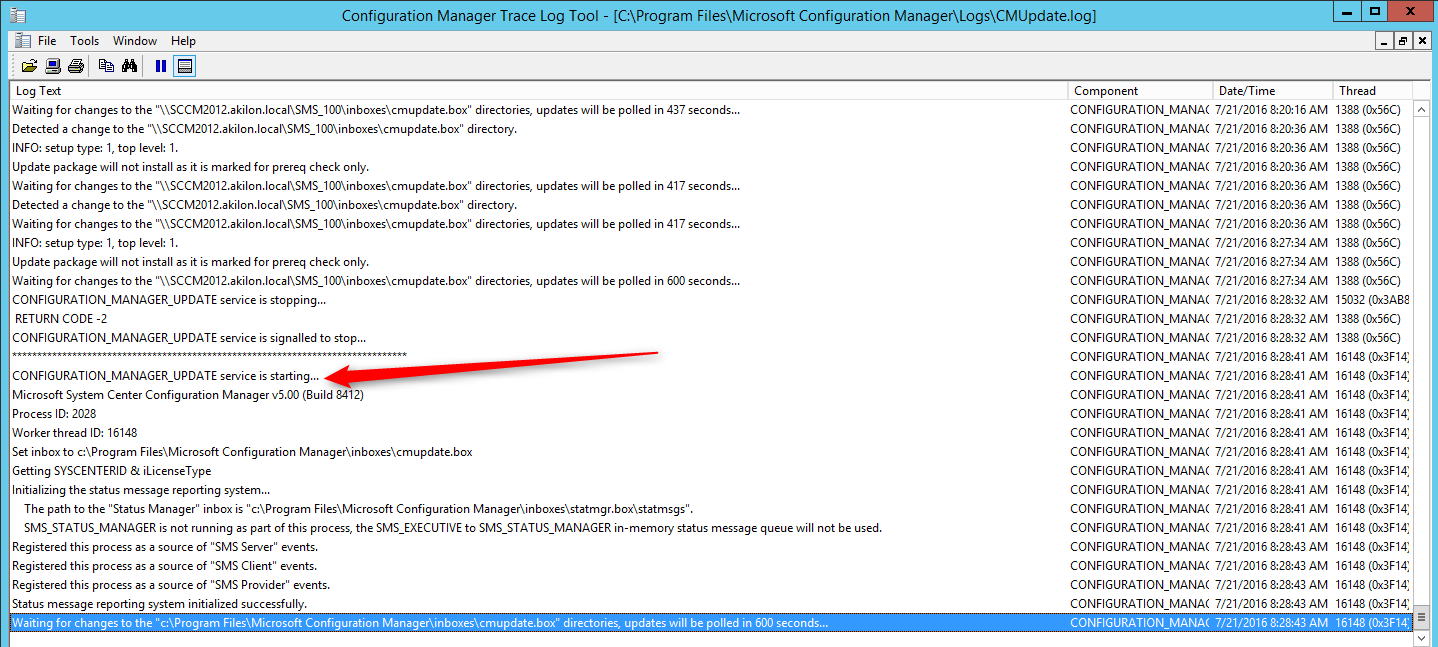Toggle the Pause log updates button

[x=161, y=66]
